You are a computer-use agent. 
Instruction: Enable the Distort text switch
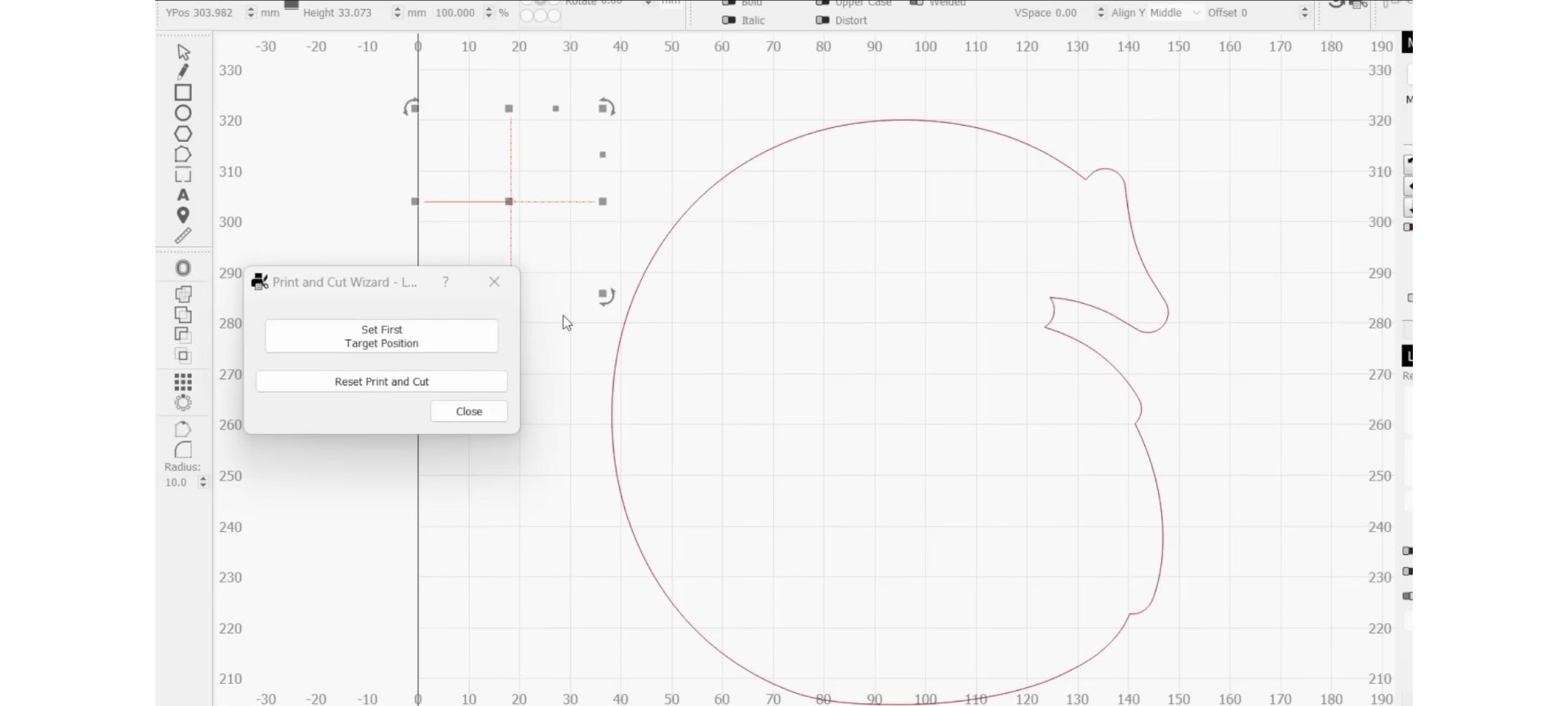[x=822, y=20]
